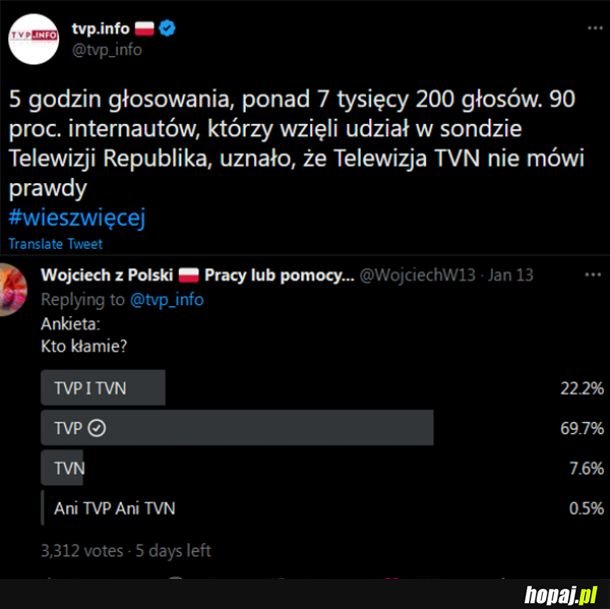
Task: Select the "TVP I TVN" poll option
Action: tap(103, 388)
